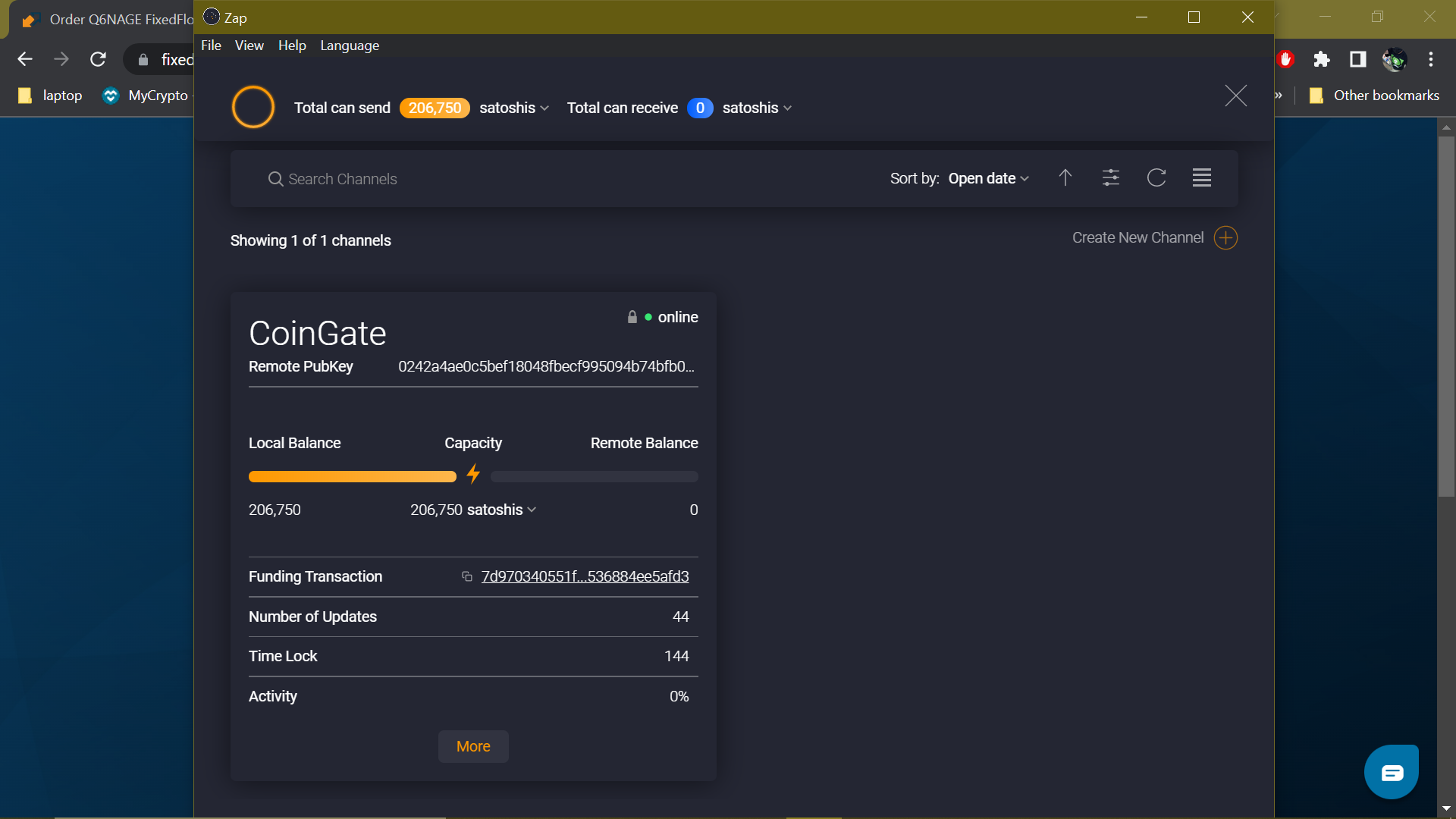Click the orange Zap circle logo
Viewport: 1456px width, 819px height.
point(253,107)
